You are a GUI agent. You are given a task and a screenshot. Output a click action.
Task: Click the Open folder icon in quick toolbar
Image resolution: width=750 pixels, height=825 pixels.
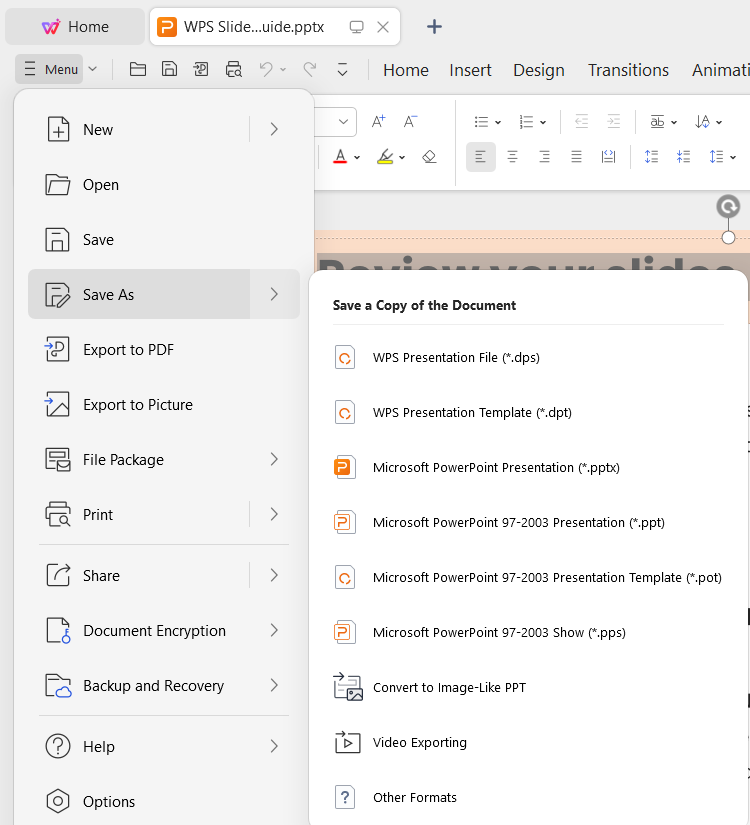coord(138,69)
